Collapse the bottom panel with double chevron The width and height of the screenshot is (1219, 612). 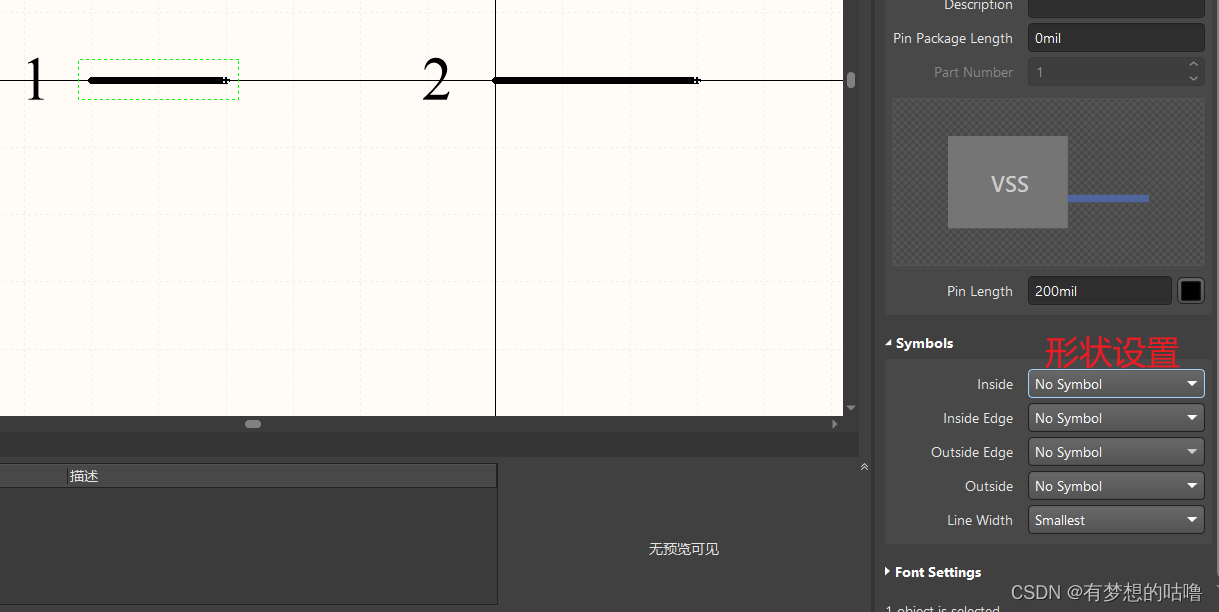point(865,467)
